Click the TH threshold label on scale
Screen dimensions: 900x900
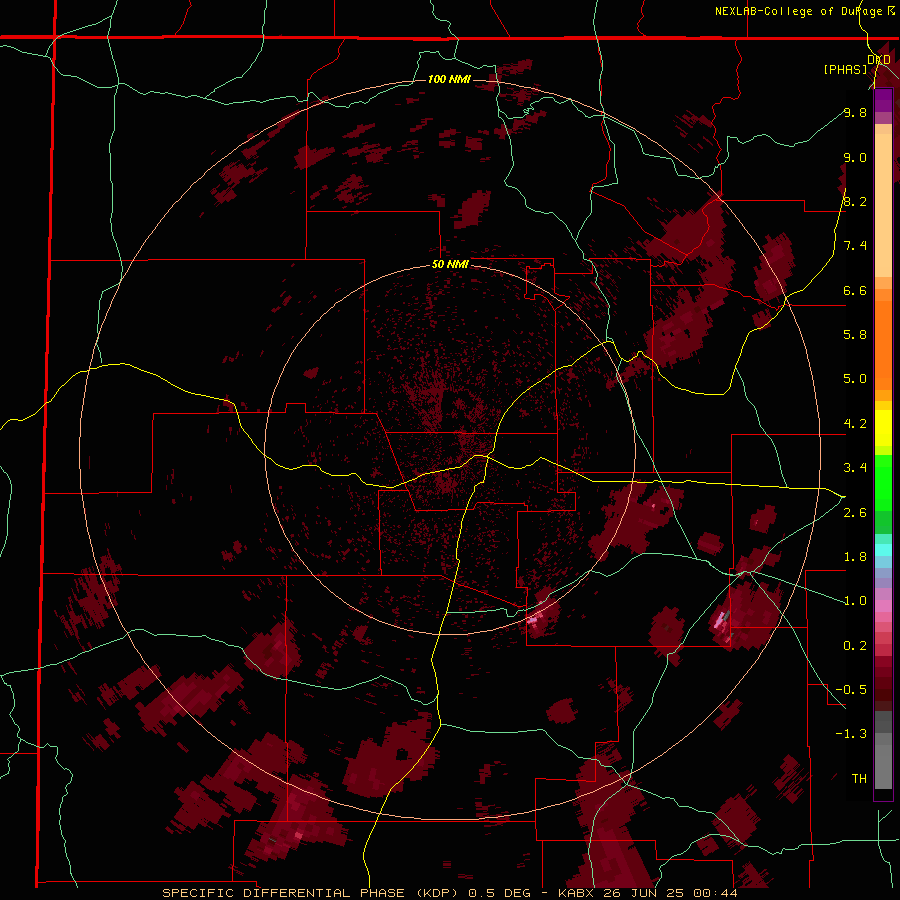click(x=859, y=778)
